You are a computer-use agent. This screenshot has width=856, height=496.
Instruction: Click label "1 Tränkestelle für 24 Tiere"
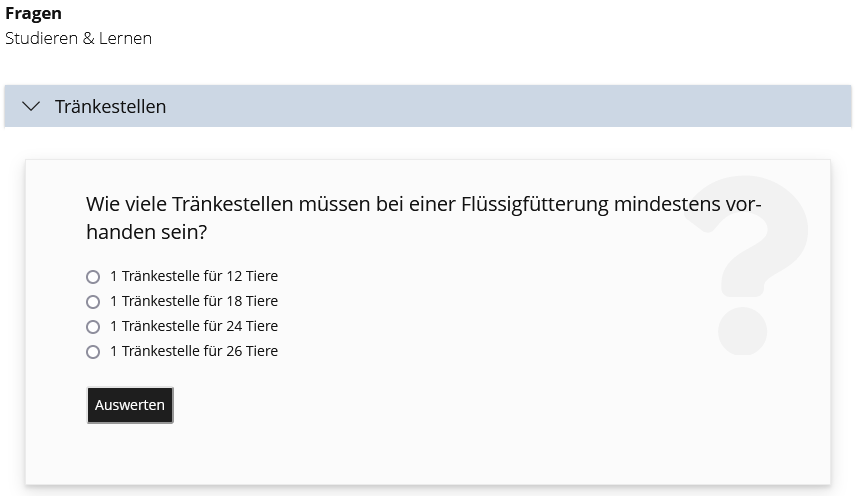[194, 326]
